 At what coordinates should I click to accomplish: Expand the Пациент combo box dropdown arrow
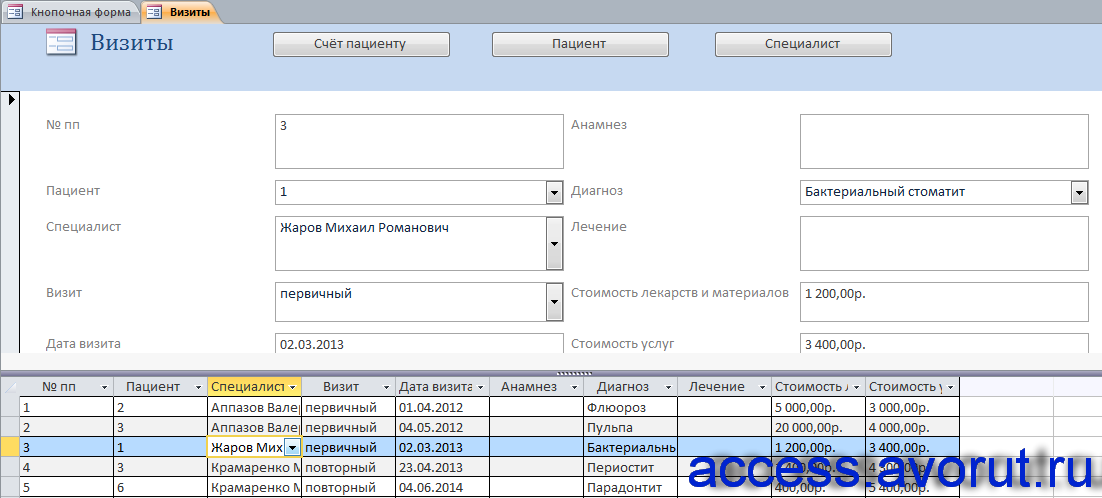point(555,192)
